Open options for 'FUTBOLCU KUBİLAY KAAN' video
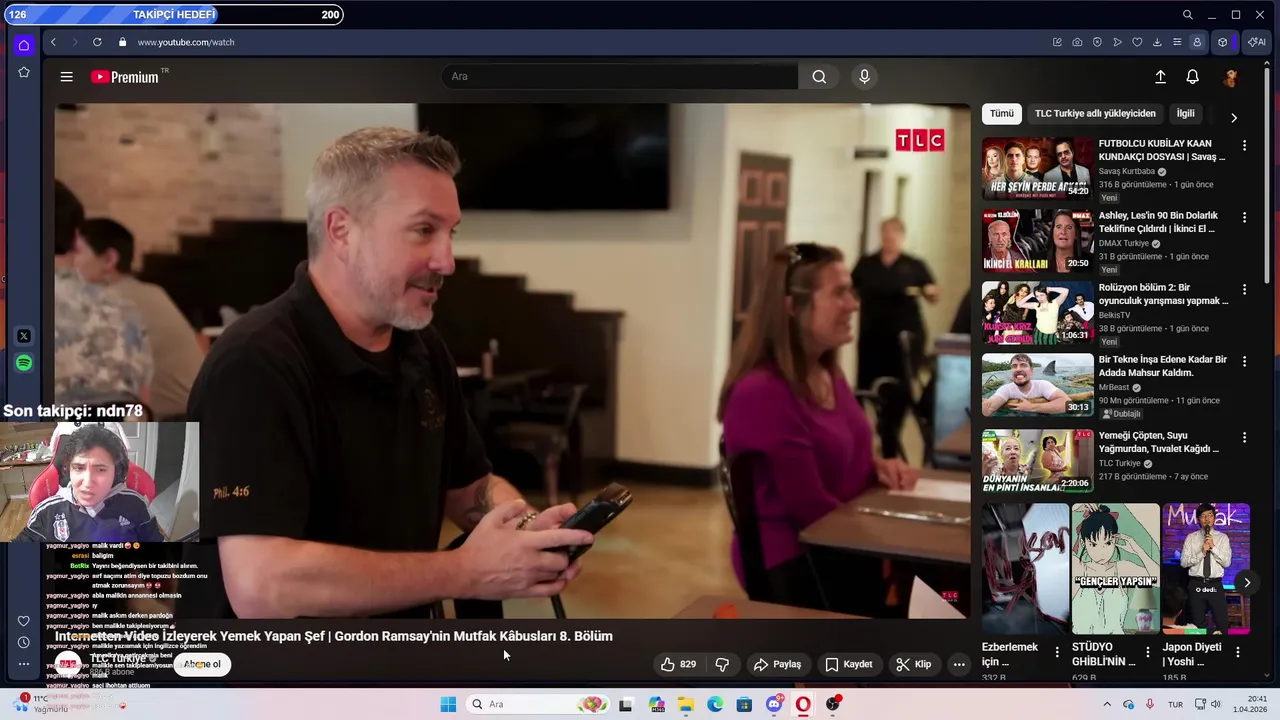 (x=1244, y=146)
